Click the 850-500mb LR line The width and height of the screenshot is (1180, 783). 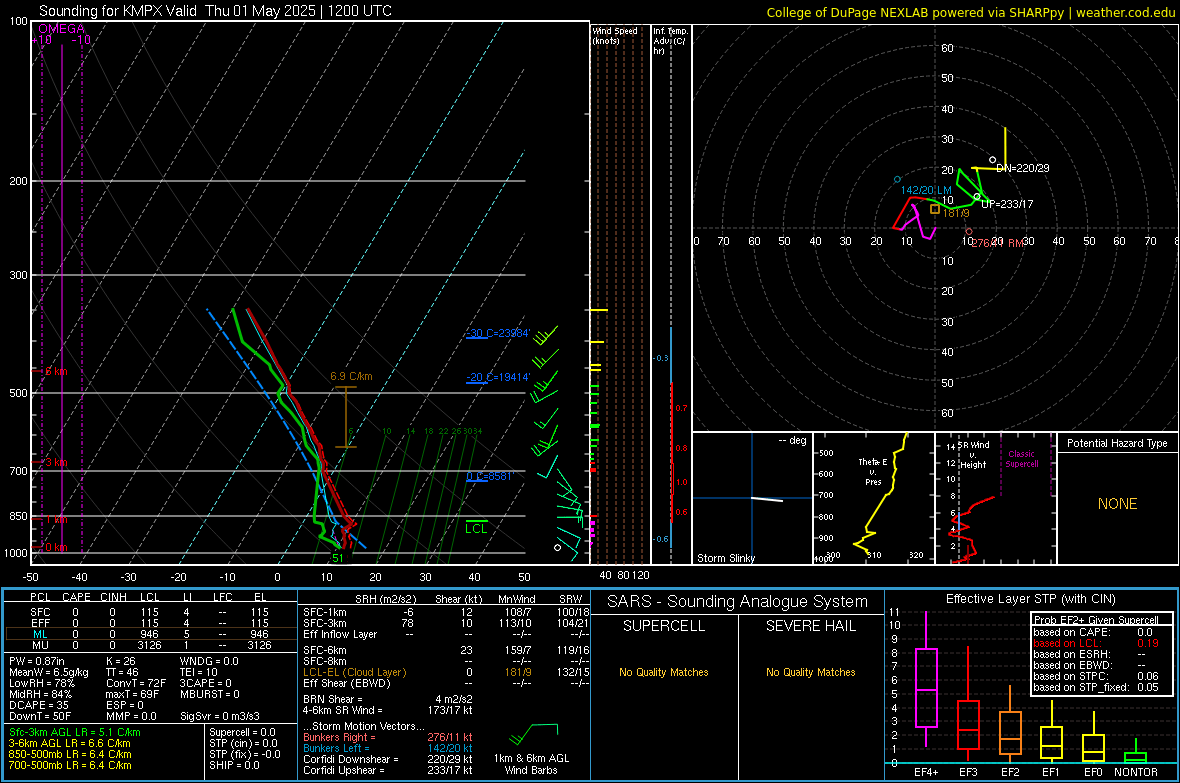70,754
